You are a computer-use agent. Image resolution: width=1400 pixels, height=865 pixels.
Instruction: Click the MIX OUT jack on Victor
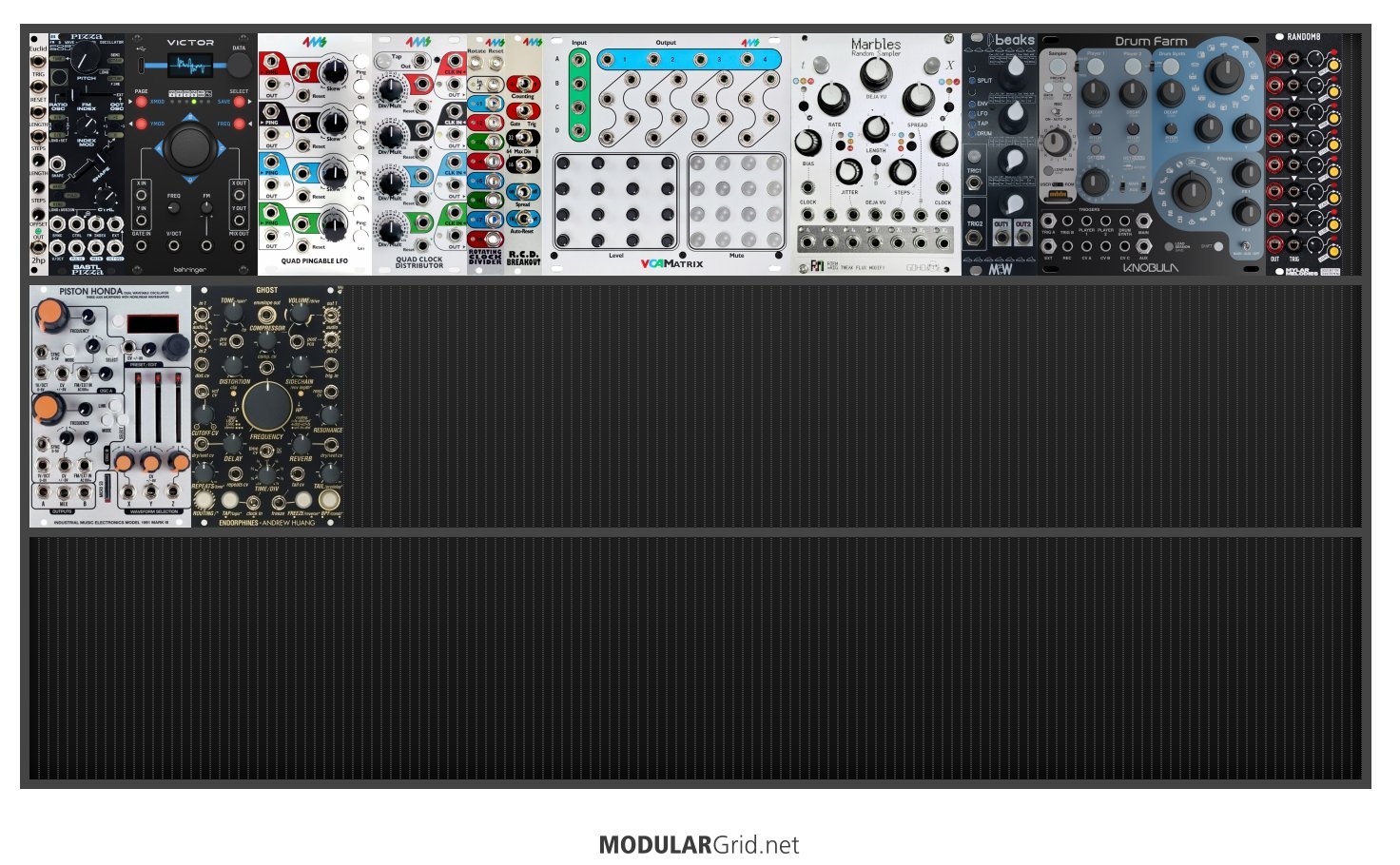click(x=238, y=246)
